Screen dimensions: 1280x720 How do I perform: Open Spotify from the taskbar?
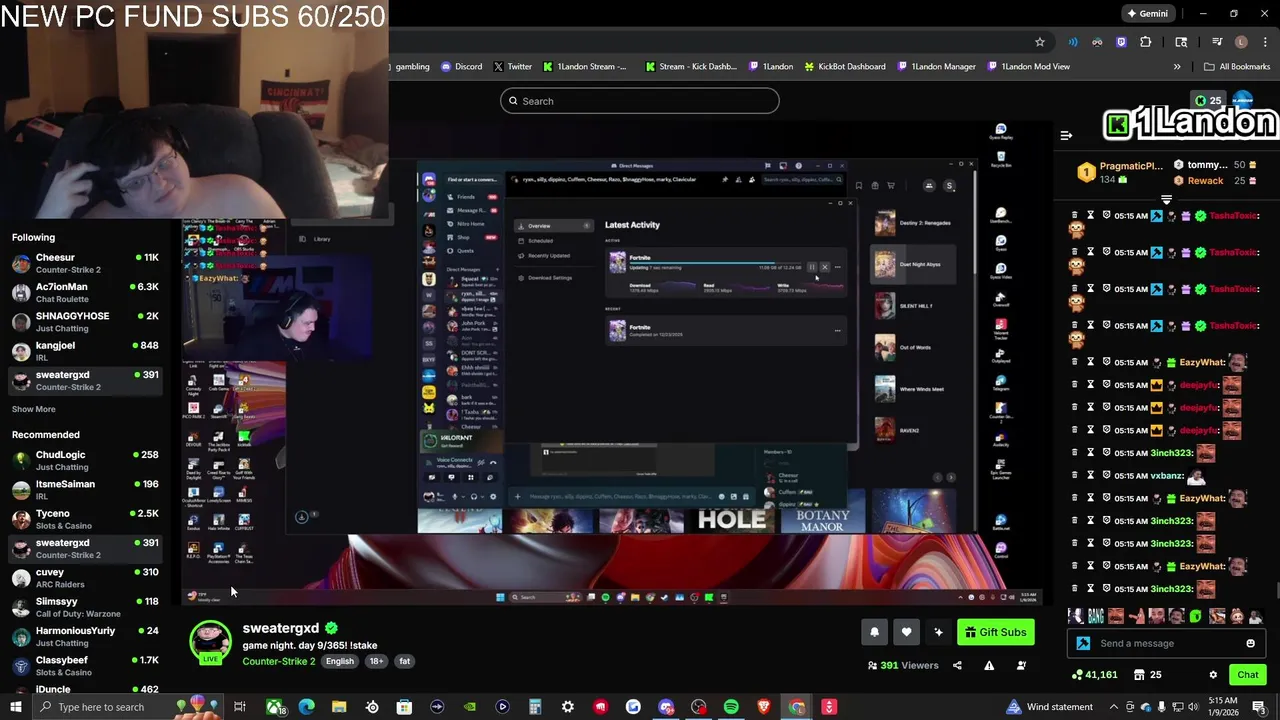pos(731,707)
